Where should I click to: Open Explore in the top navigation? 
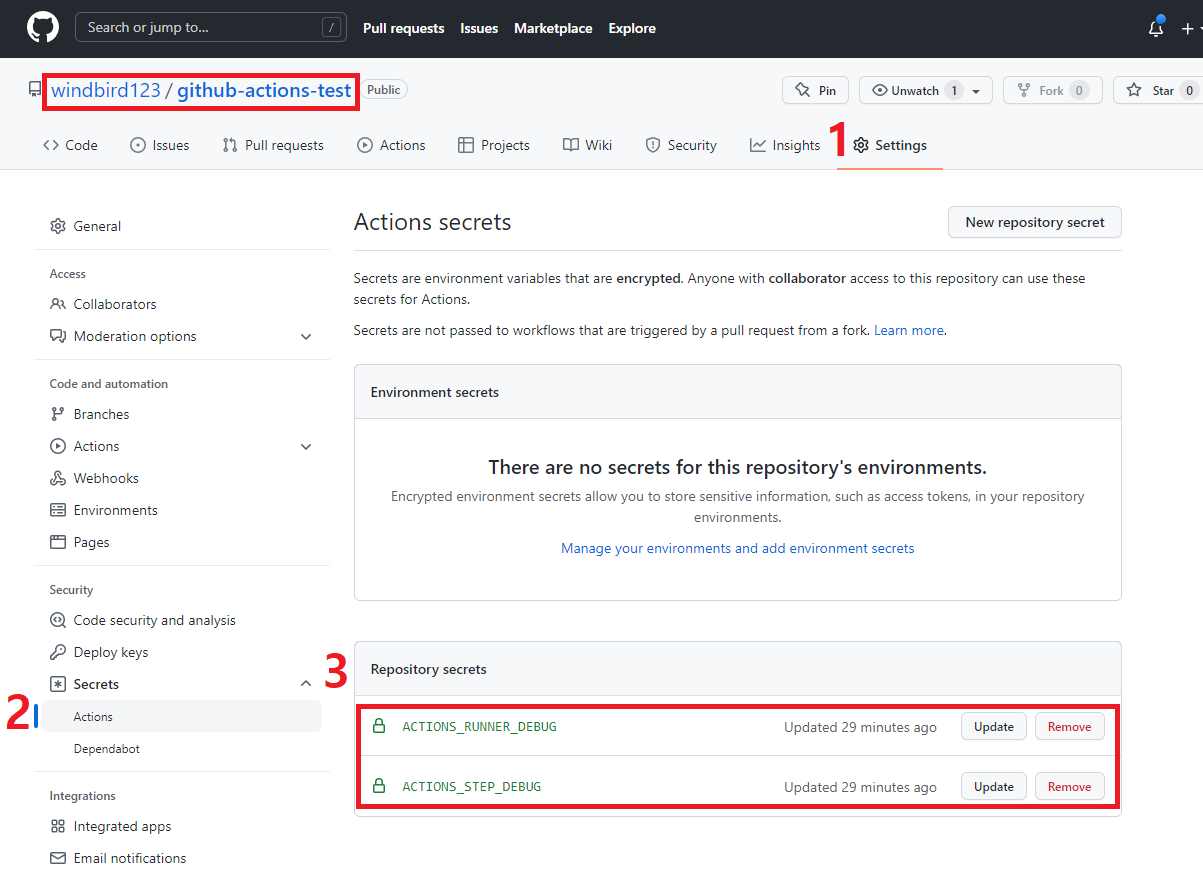[x=632, y=28]
